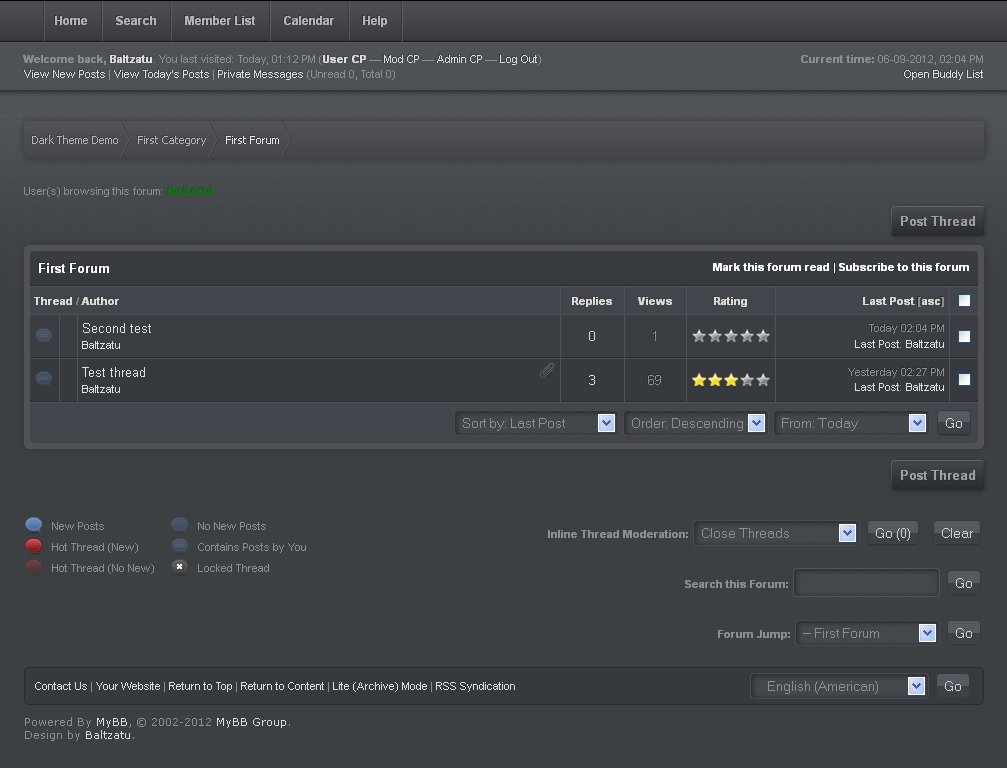Image resolution: width=1007 pixels, height=768 pixels.
Task: Click the attachment paperclip on Test thread
Action: tap(547, 371)
